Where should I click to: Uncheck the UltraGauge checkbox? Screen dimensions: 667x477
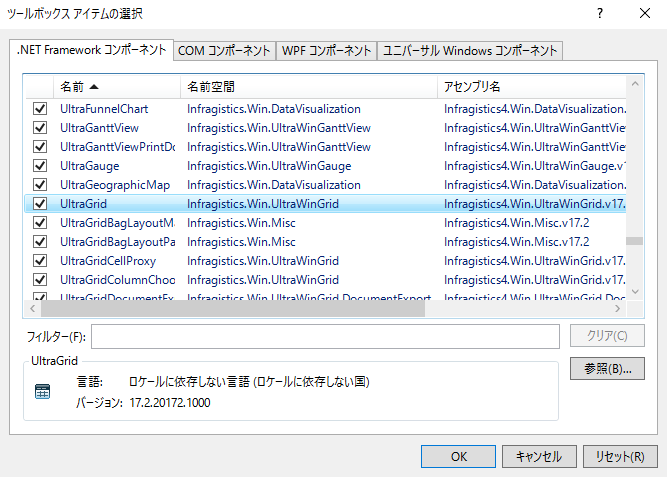40,166
